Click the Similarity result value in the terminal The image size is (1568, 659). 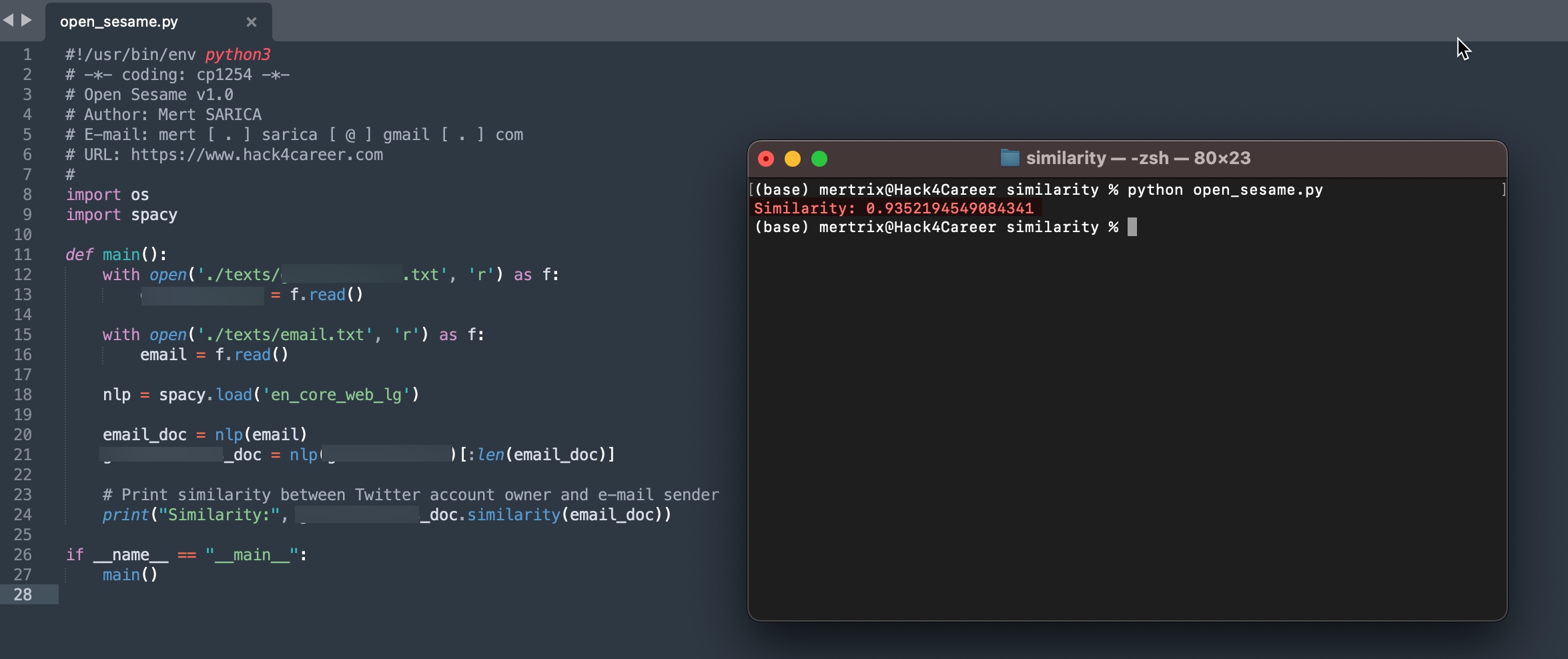click(x=949, y=209)
